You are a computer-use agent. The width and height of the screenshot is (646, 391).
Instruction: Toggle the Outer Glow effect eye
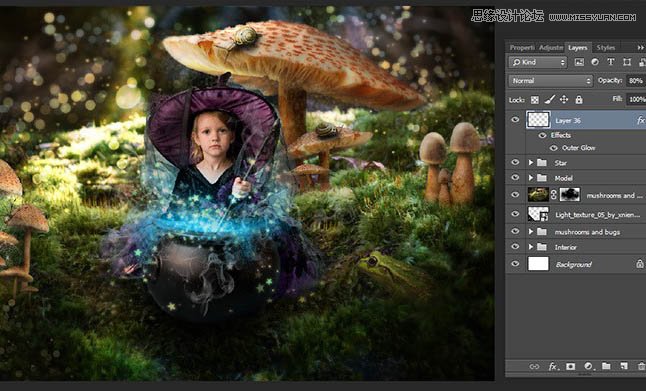[553, 148]
